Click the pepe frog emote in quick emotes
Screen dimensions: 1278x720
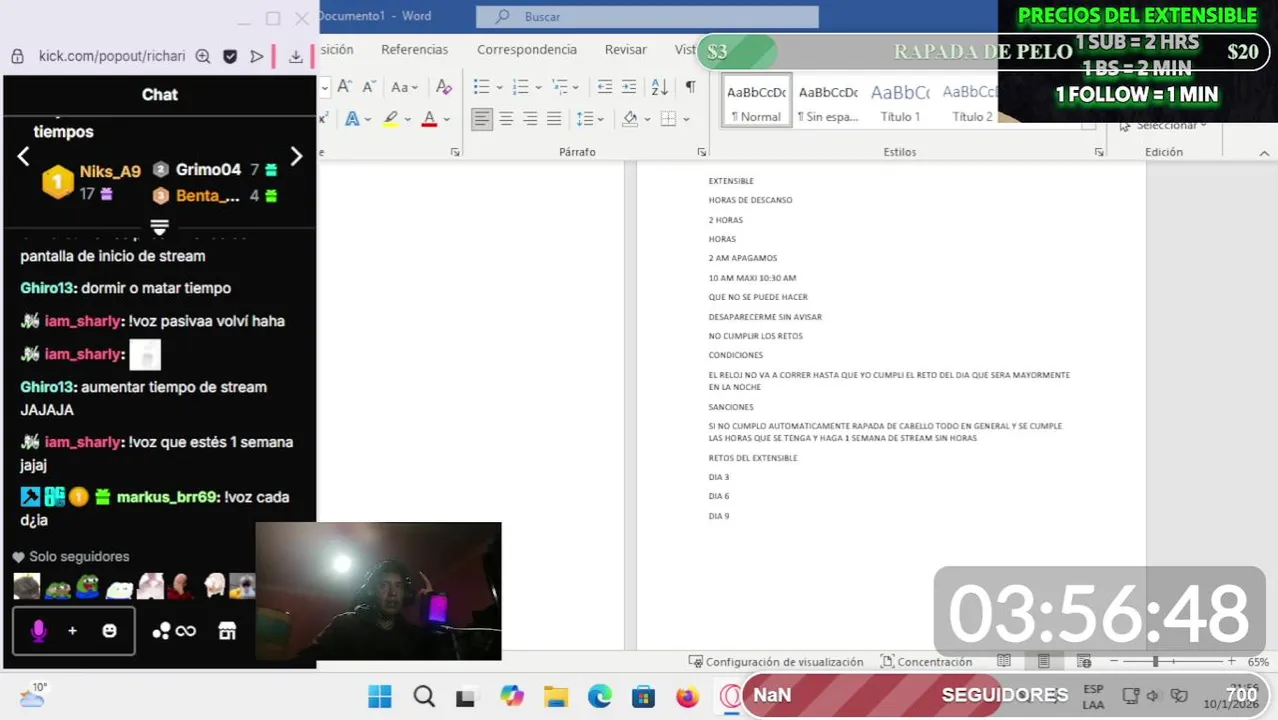(88, 587)
